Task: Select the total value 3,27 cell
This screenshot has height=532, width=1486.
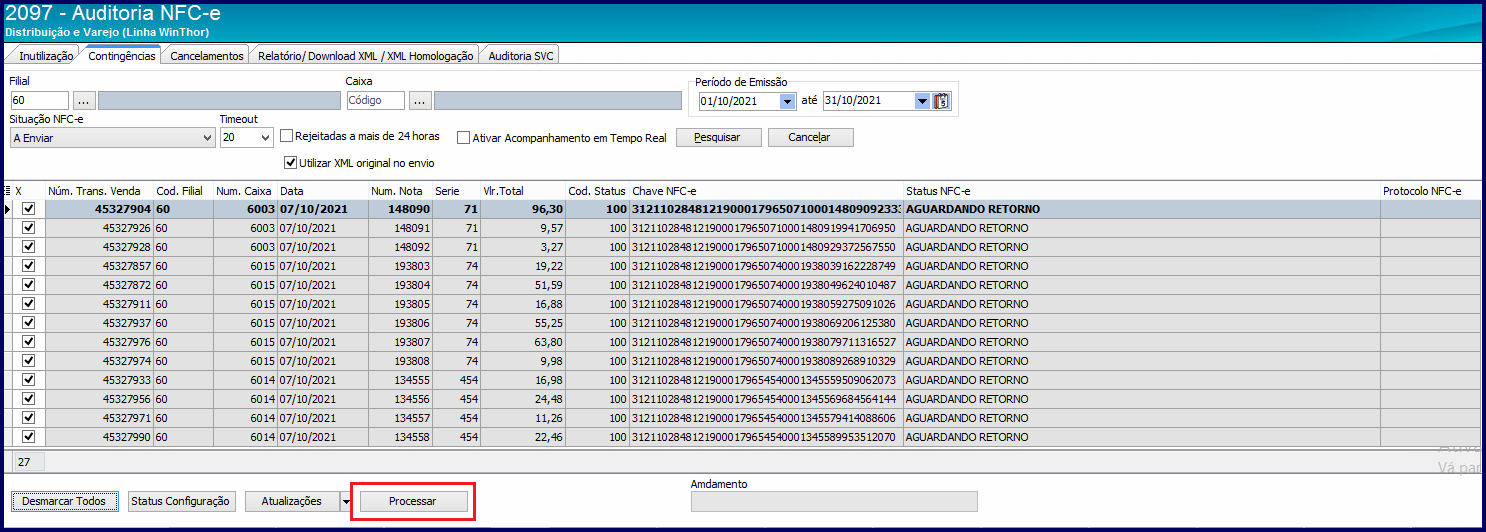Action: pos(523,247)
